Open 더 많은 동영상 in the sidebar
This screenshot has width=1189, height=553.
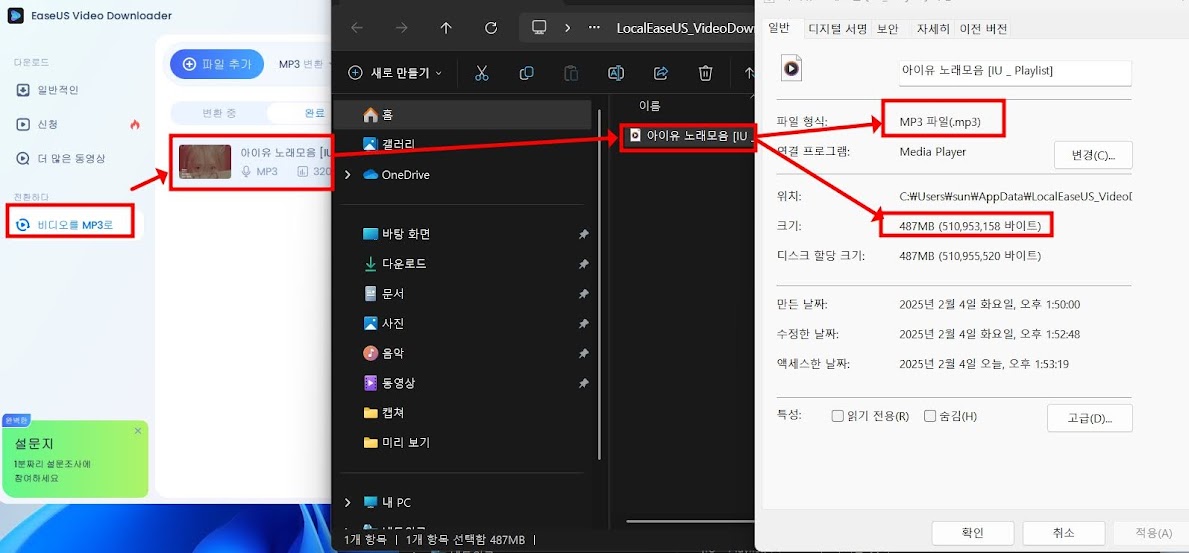[61, 159]
